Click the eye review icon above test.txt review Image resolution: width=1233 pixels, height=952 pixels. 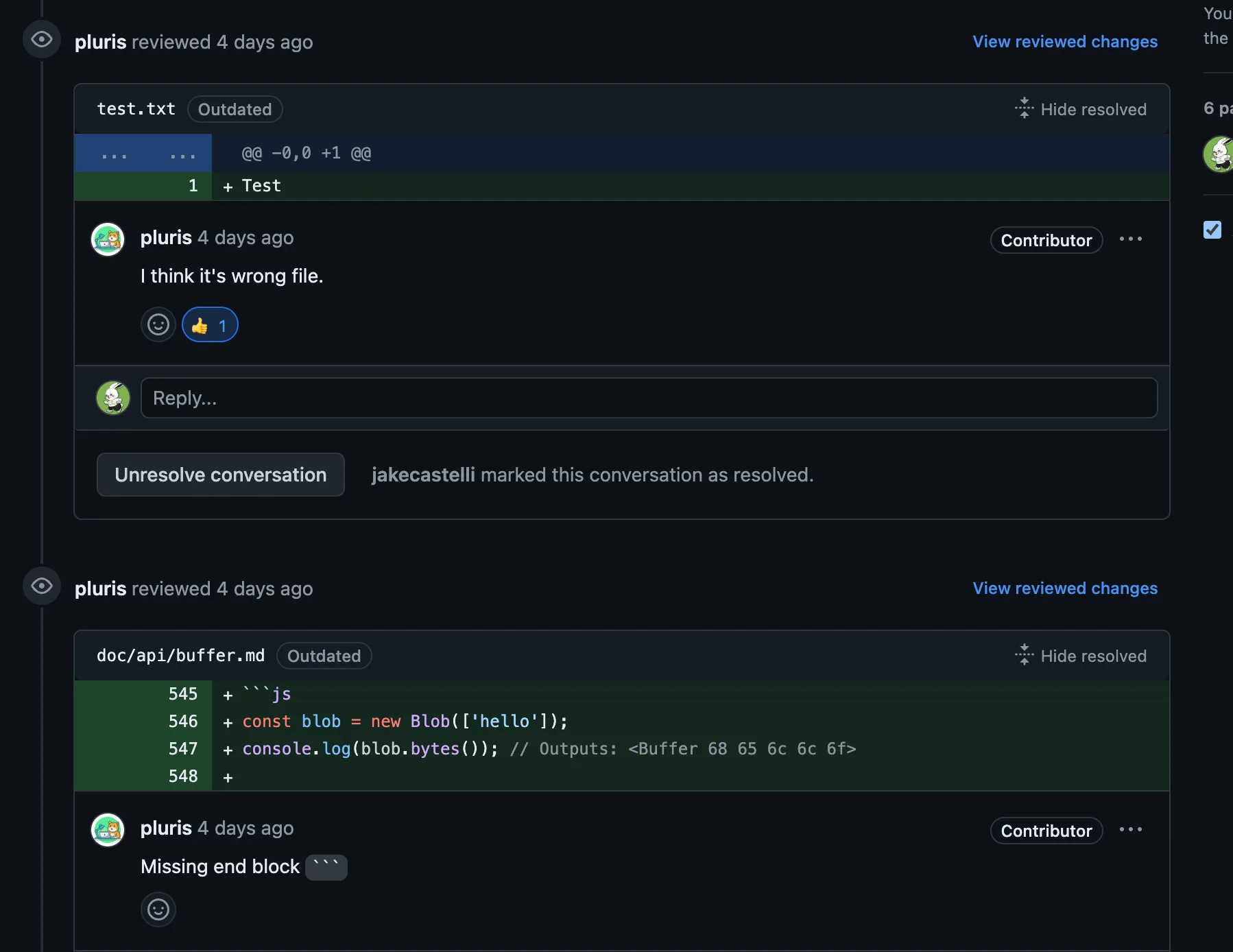point(42,40)
